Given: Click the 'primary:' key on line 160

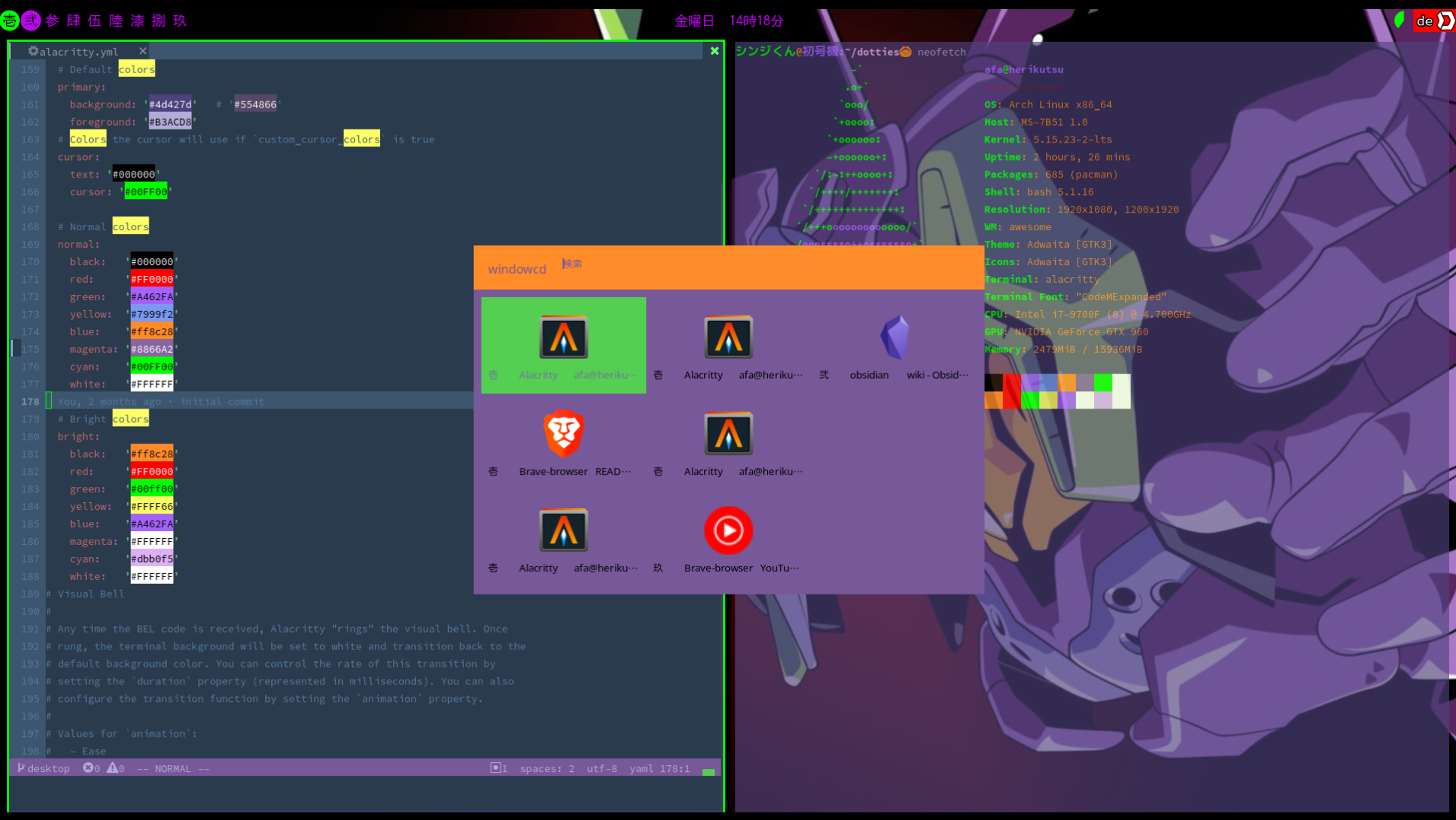Looking at the screenshot, I should click(82, 87).
